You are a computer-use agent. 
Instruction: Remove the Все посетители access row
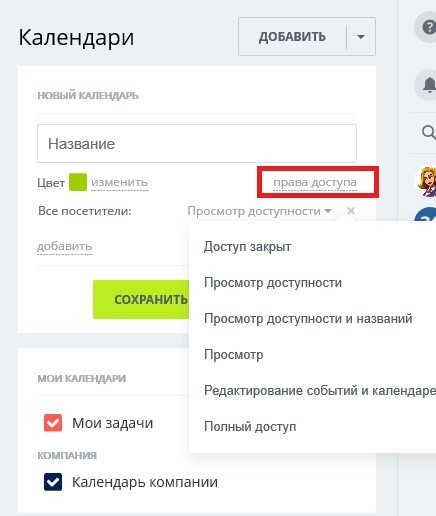[351, 211]
